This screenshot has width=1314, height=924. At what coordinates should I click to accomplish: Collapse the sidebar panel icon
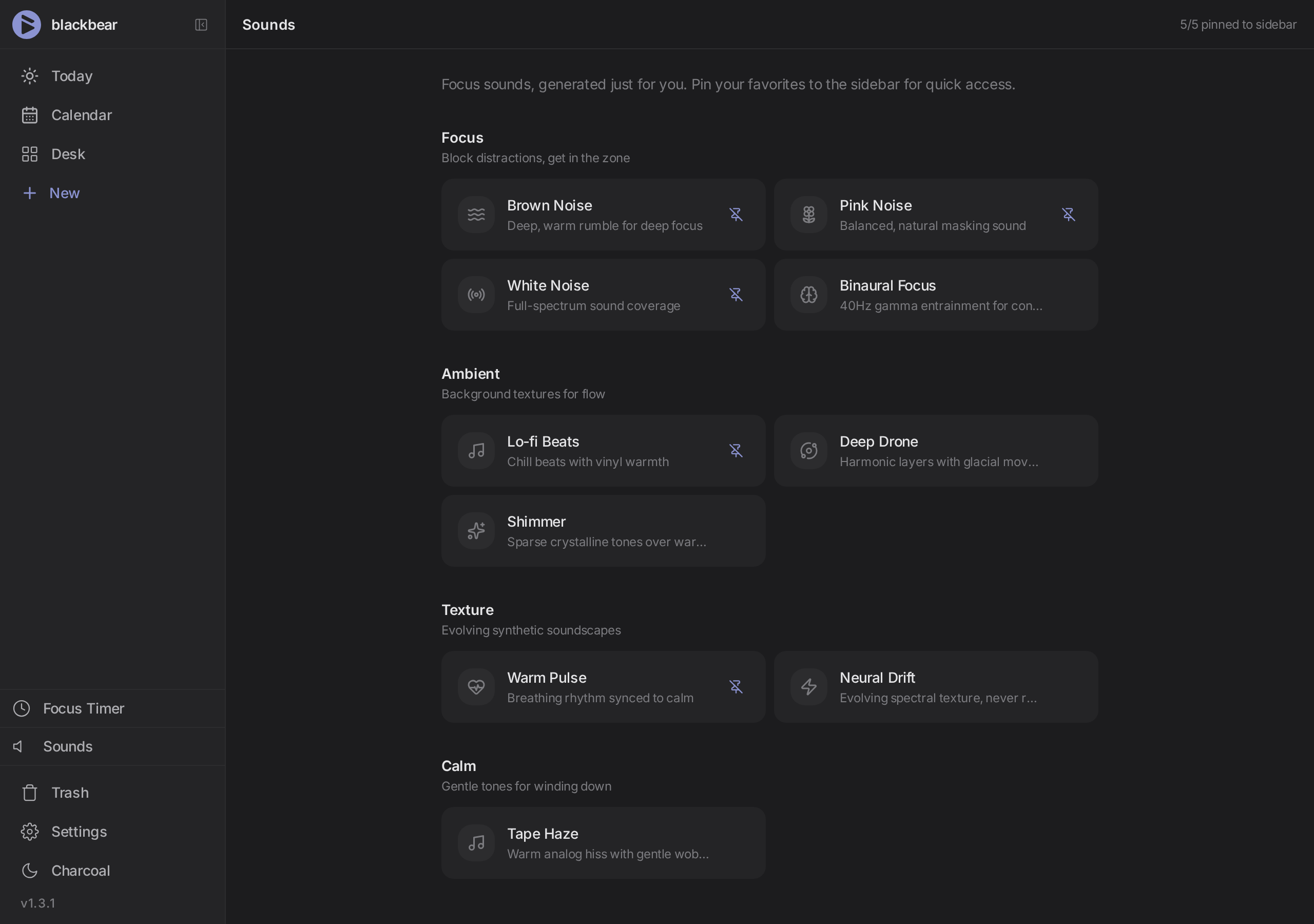point(201,25)
